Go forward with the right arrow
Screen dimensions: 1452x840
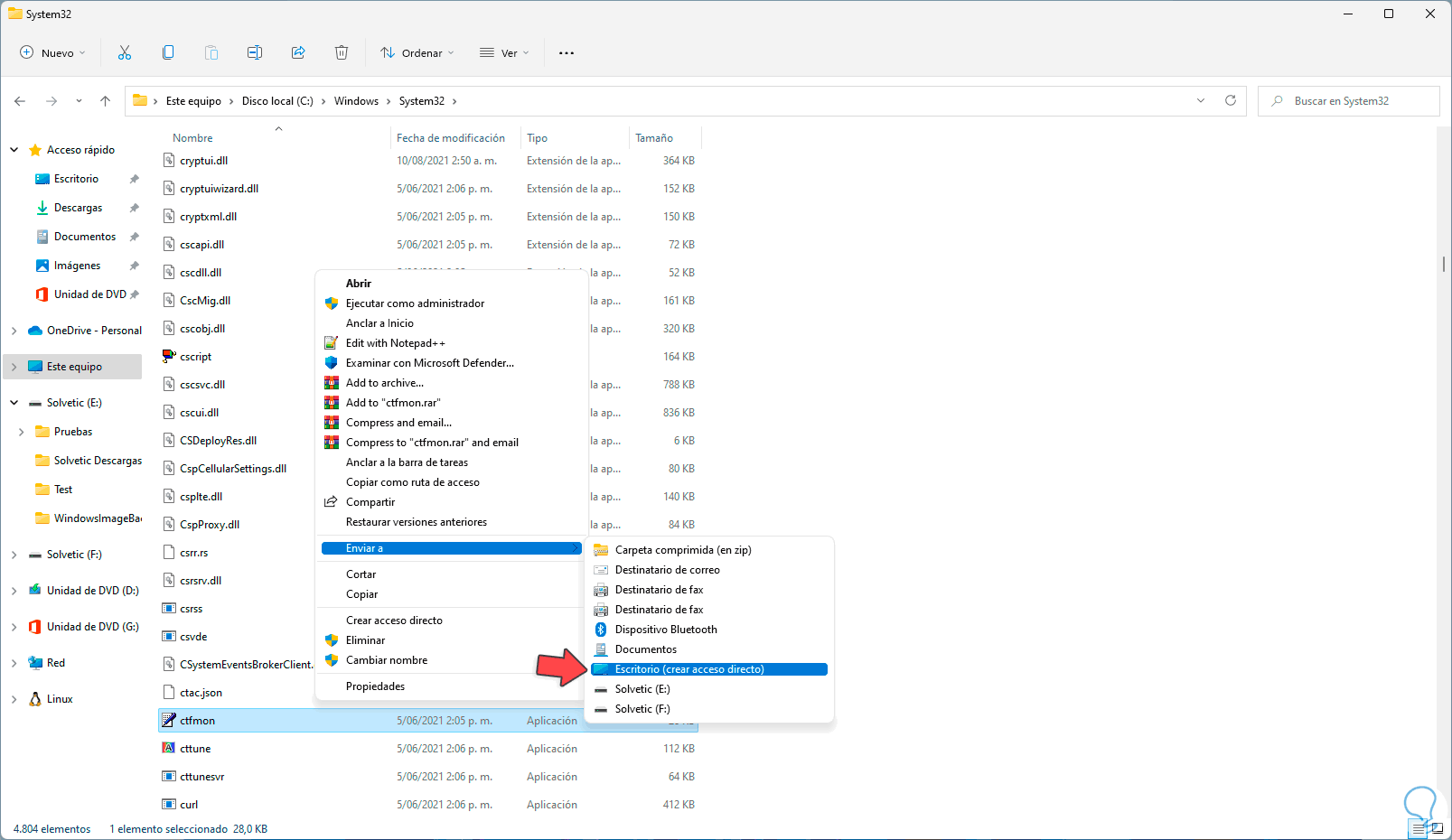pos(52,101)
